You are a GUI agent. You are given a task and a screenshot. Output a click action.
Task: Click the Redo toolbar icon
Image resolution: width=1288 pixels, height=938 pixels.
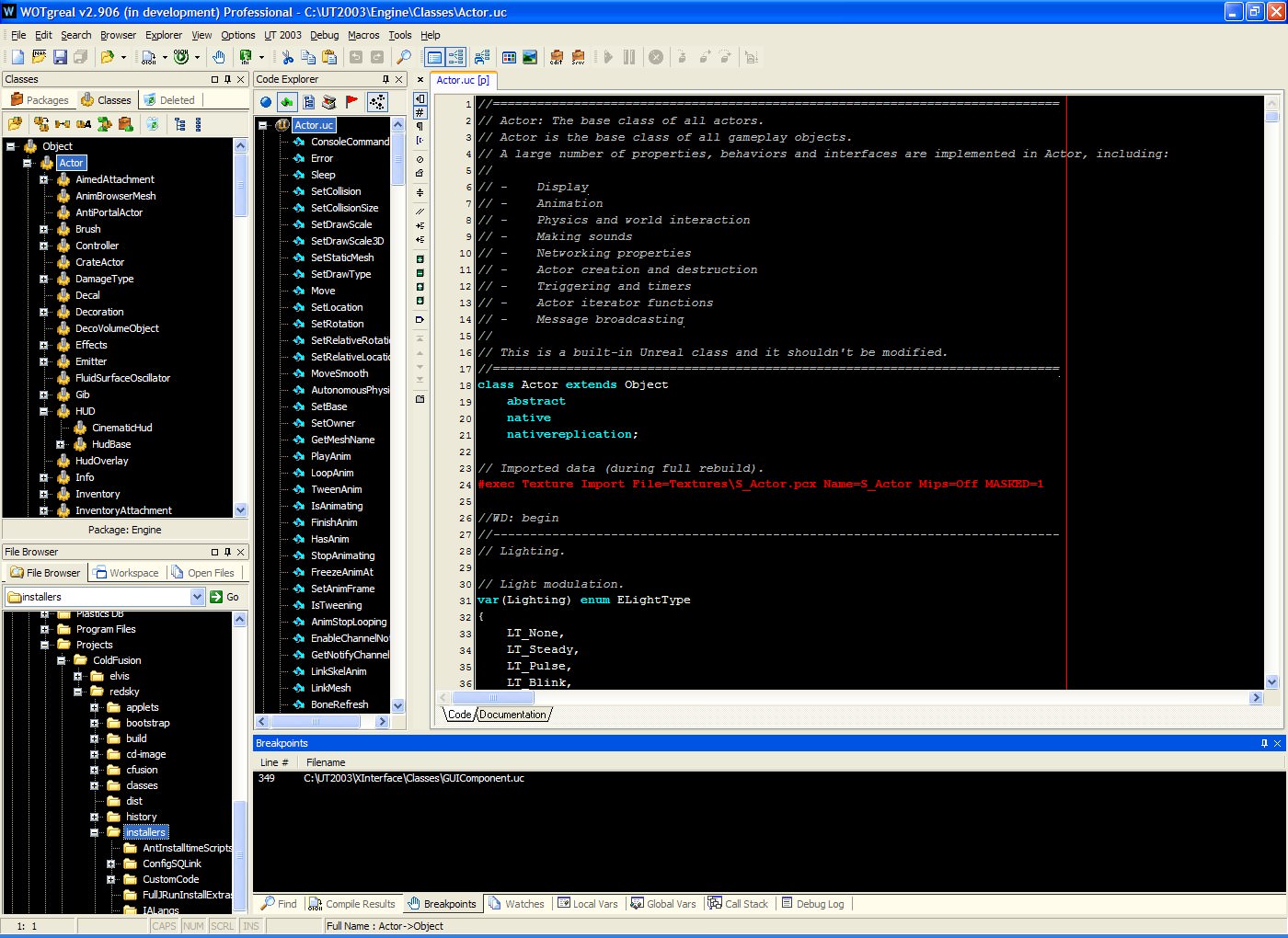[377, 57]
